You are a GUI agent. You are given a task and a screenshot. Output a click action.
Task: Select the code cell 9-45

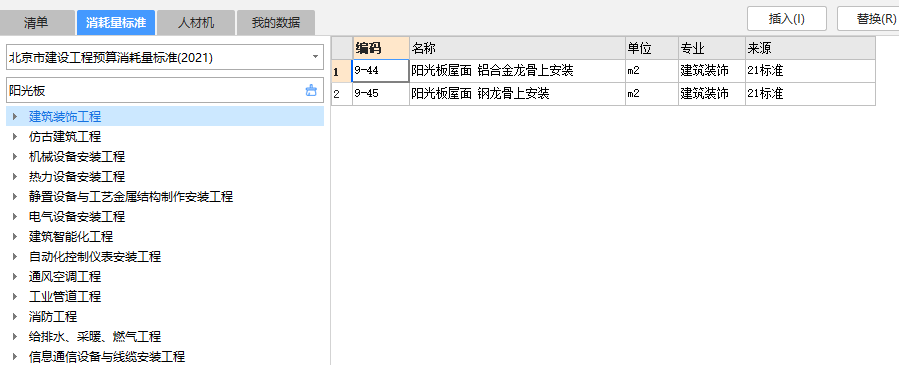click(x=381, y=94)
